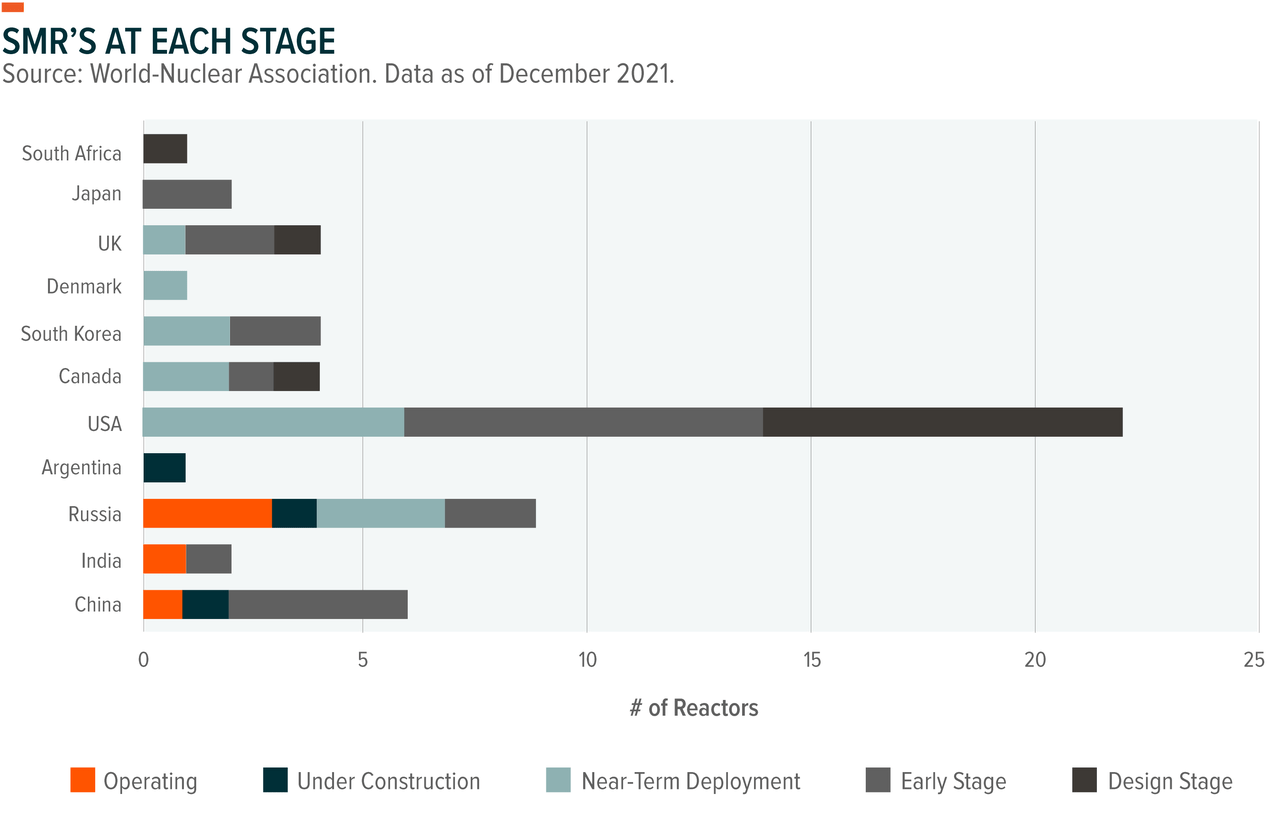1280x817 pixels.
Task: Click the x-axis tick label '10'
Action: pyautogui.click(x=587, y=660)
